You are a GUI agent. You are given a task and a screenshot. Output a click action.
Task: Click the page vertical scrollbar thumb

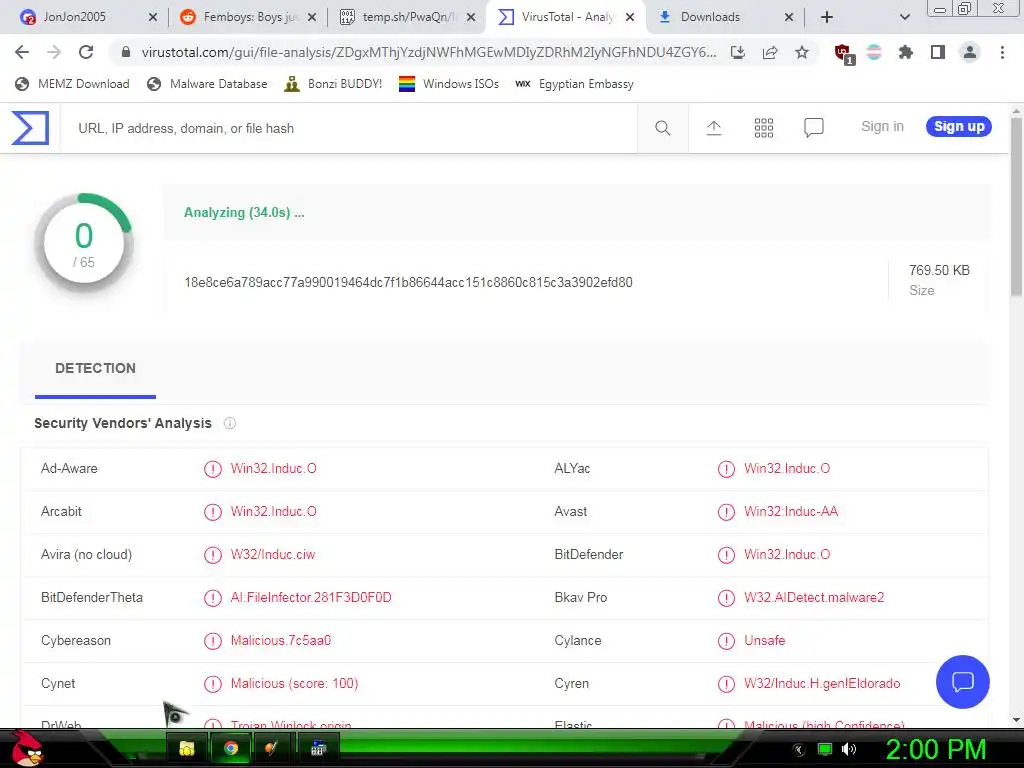pos(1016,206)
